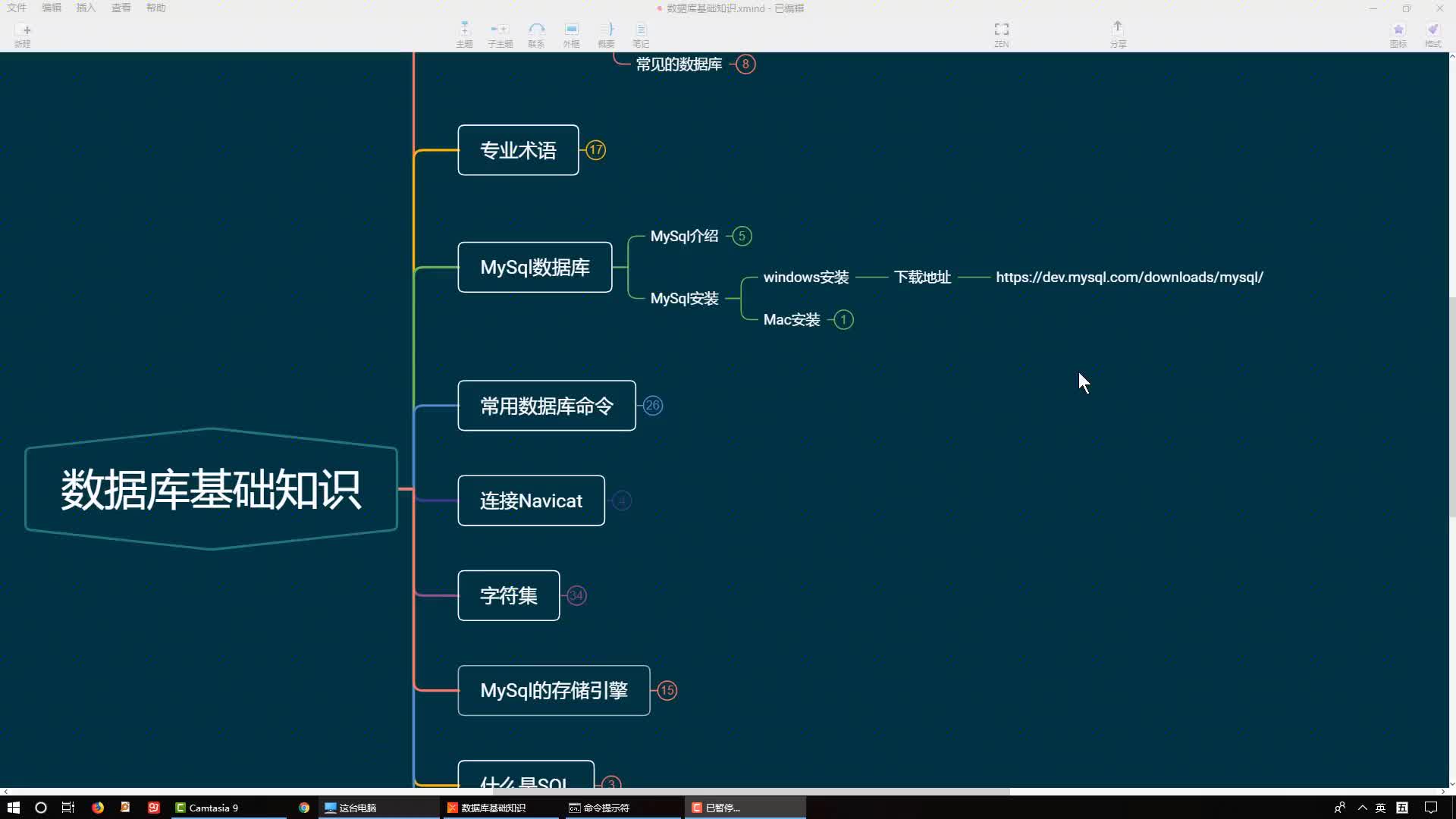The width and height of the screenshot is (1456, 819).
Task: Click the 子主题 (subtopic) toolbar icon
Action: pyautogui.click(x=500, y=35)
